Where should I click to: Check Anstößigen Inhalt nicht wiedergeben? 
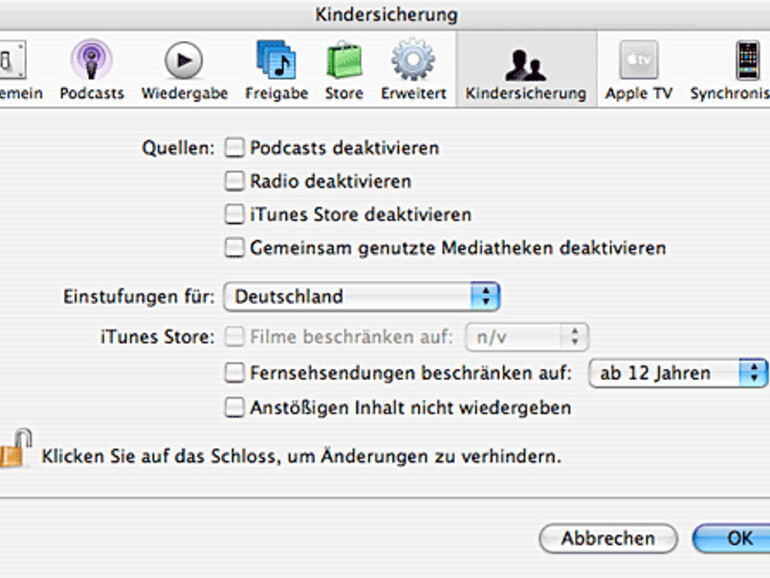point(234,408)
